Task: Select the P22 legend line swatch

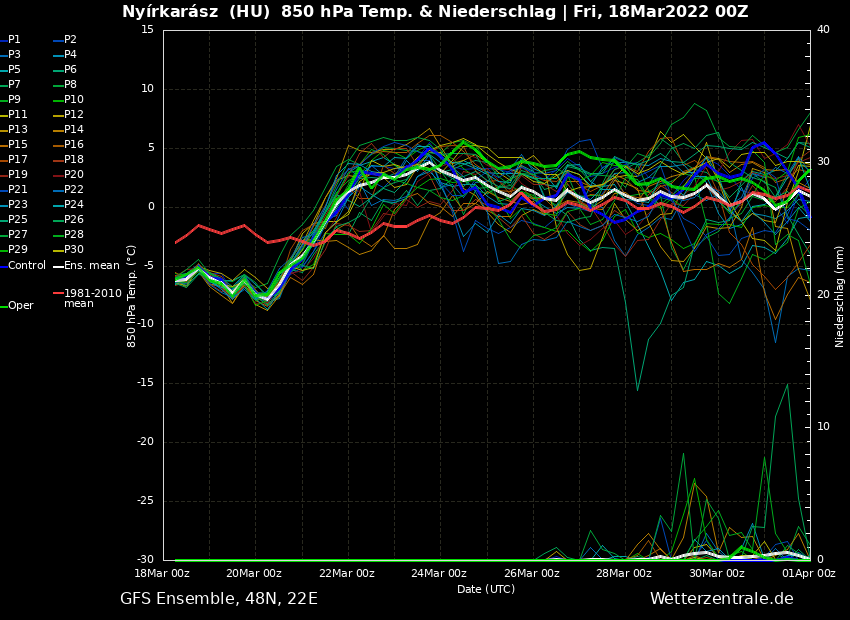Action: click(x=57, y=190)
